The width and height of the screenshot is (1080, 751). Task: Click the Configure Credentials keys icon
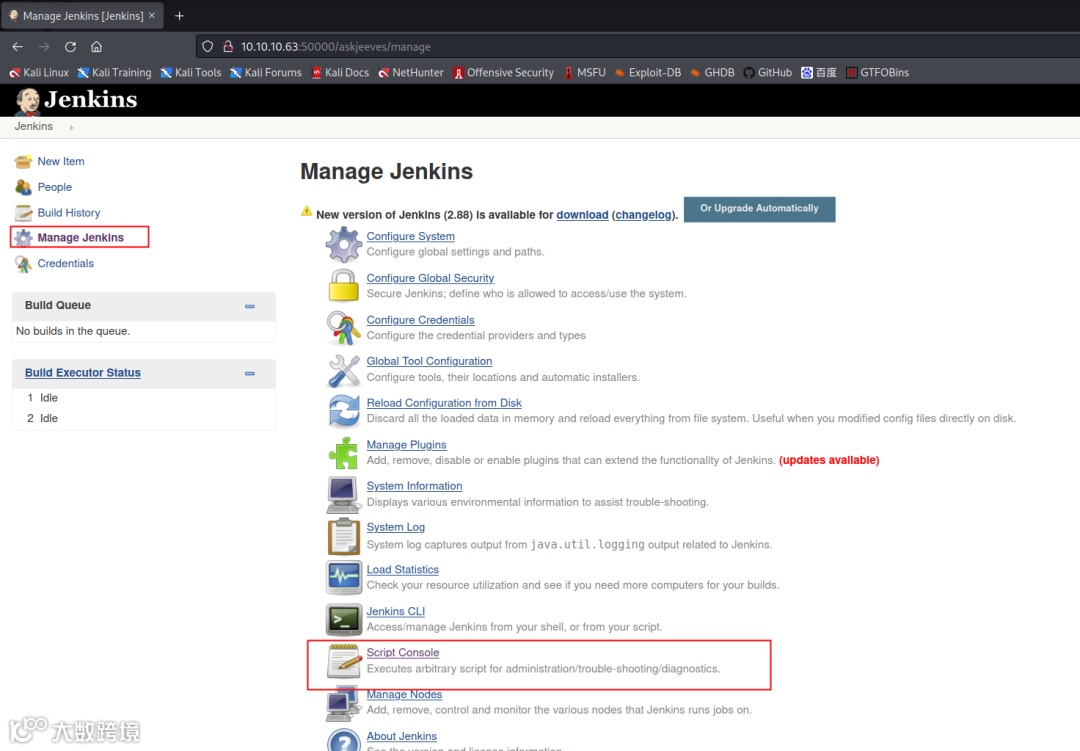tap(343, 327)
